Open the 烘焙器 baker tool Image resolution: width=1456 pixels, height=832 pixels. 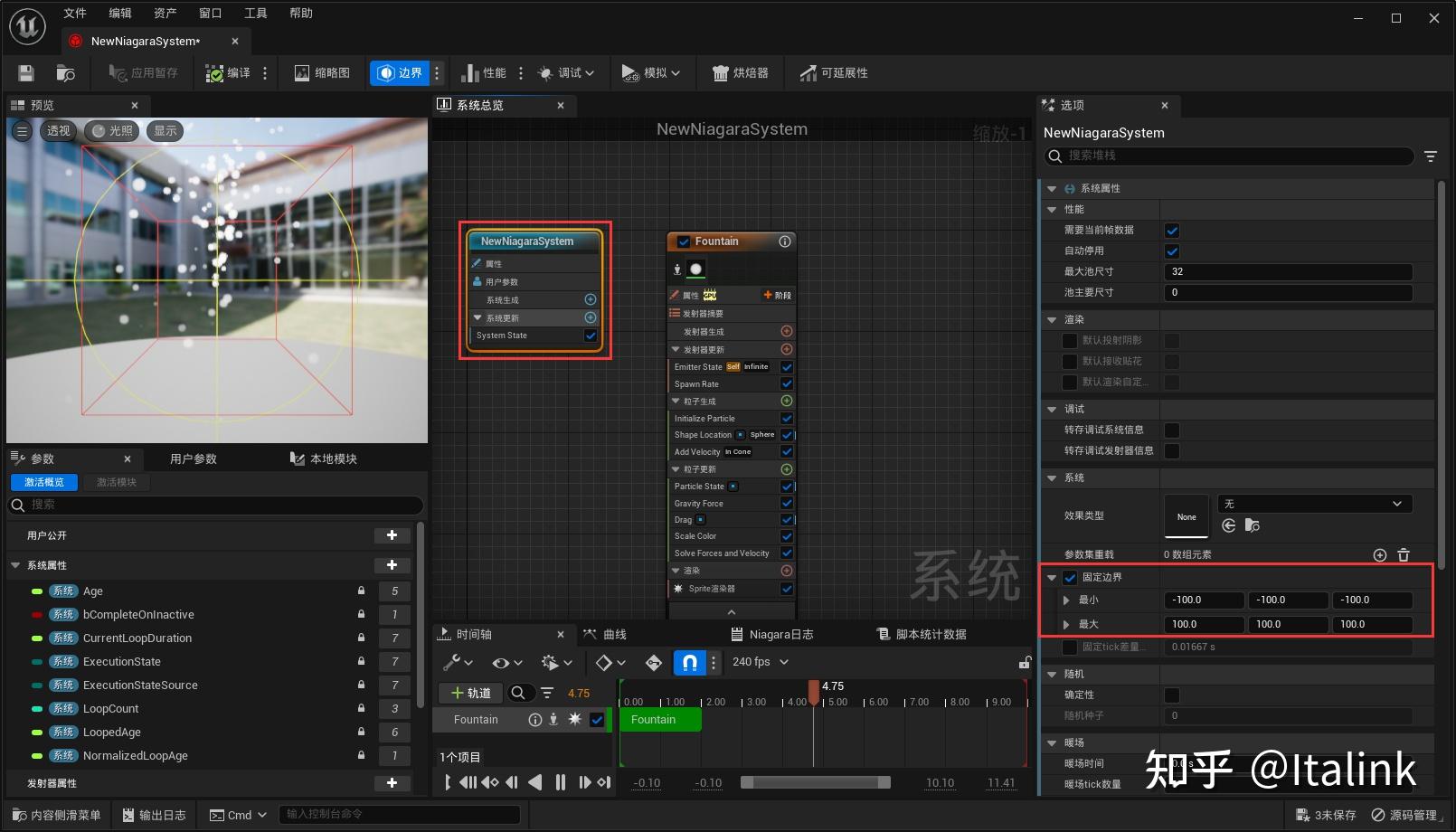tap(740, 72)
